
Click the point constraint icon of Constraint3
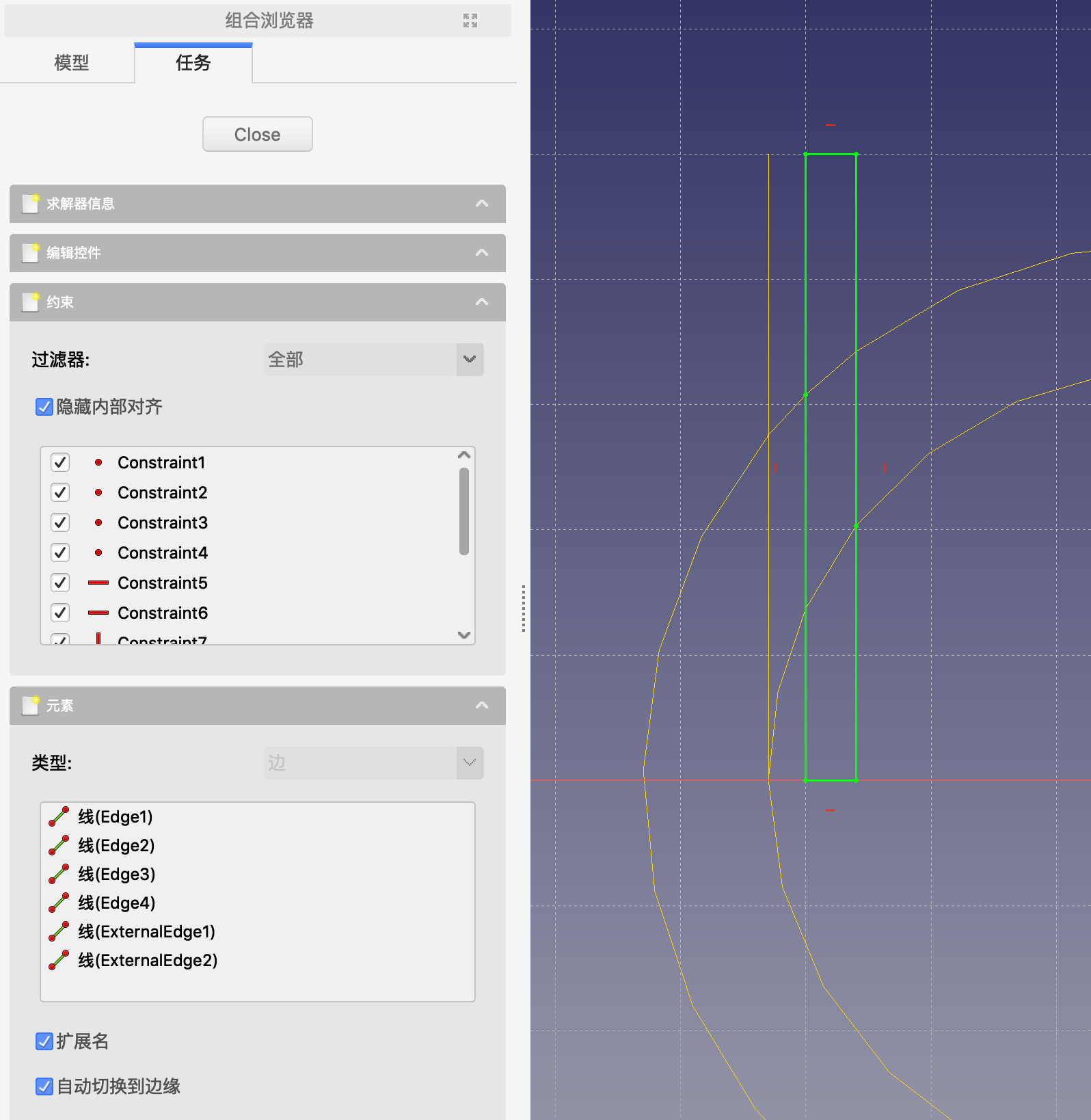pos(98,523)
